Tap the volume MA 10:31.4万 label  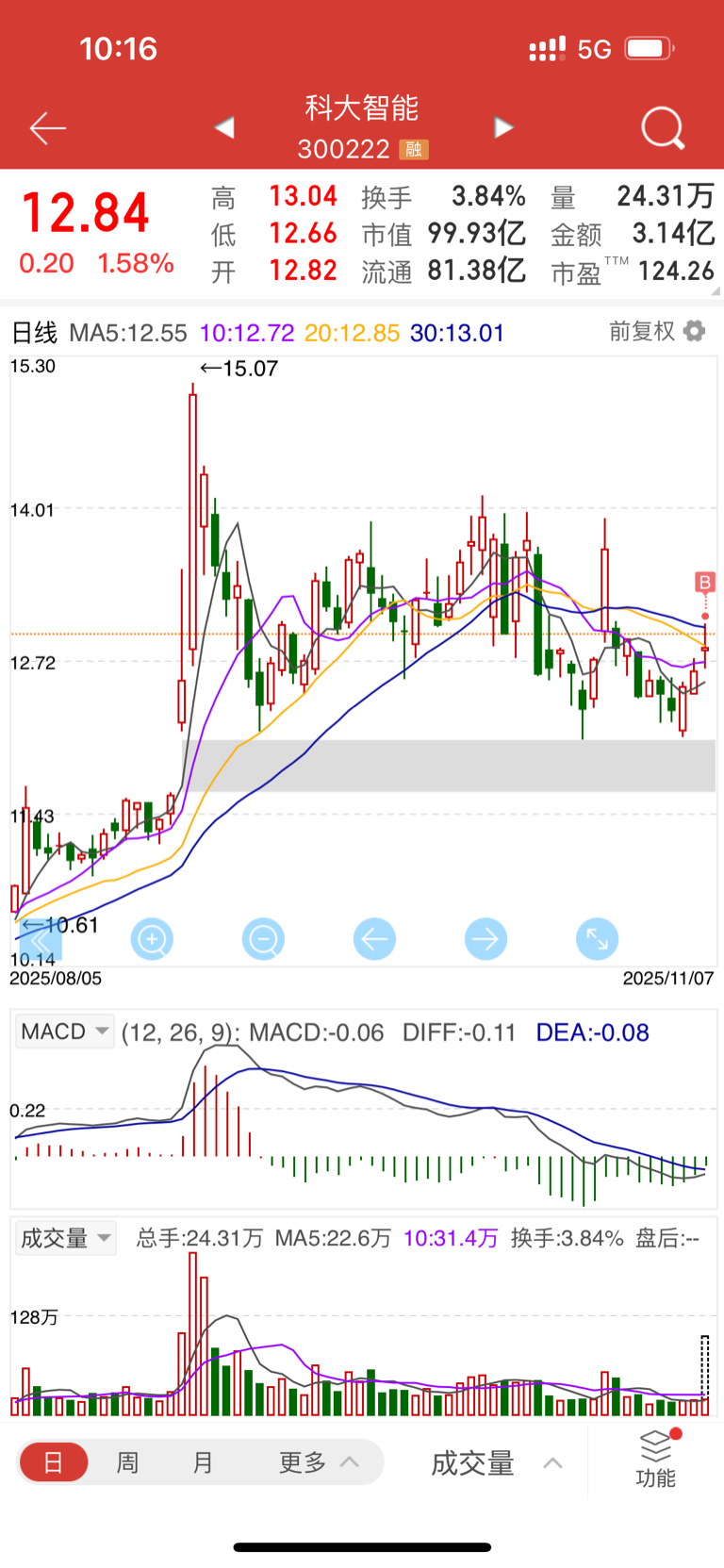click(451, 1238)
